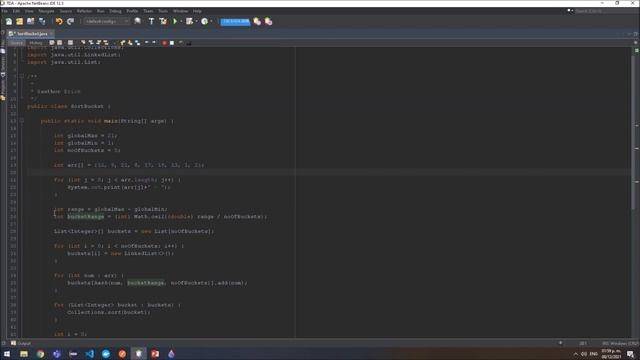Image resolution: width=640 pixels, height=360 pixels.
Task: Click the Search field at the top right
Action: pyautogui.click(x=606, y=11)
